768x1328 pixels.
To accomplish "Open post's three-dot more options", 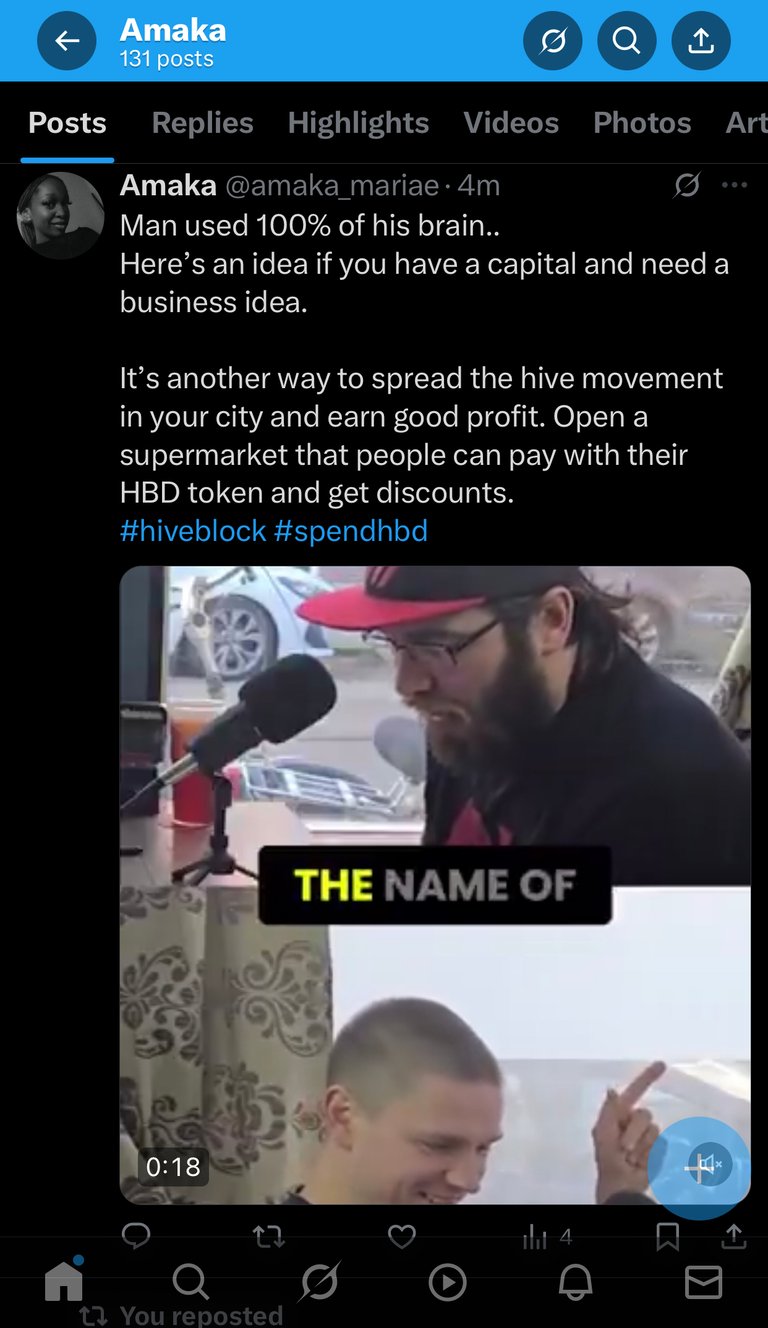I will 734,185.
